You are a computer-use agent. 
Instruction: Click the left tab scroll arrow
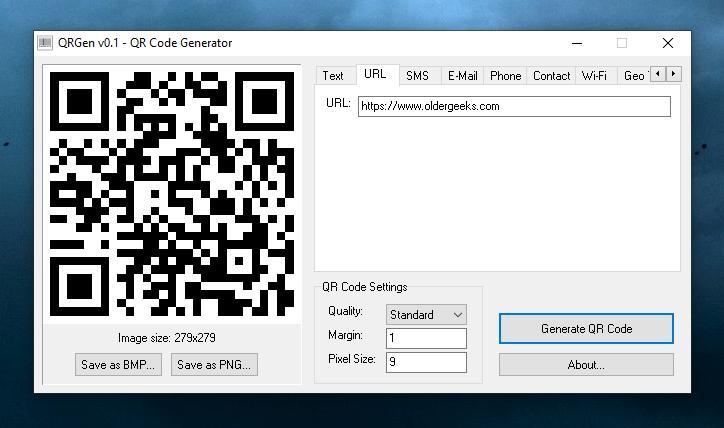[658, 74]
